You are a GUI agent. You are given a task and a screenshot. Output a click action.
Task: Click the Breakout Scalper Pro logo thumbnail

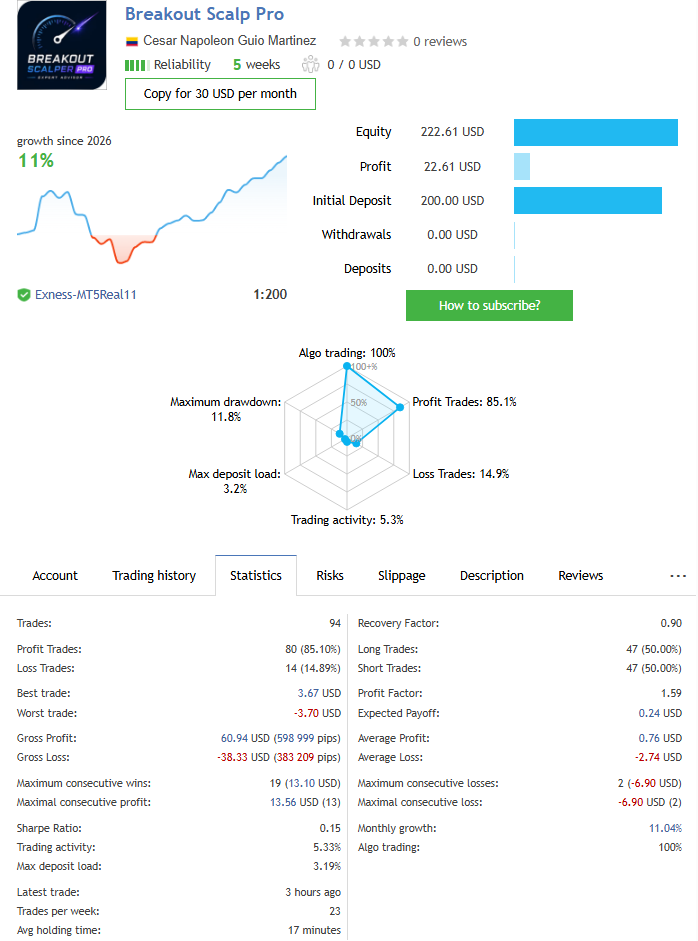coord(62,45)
